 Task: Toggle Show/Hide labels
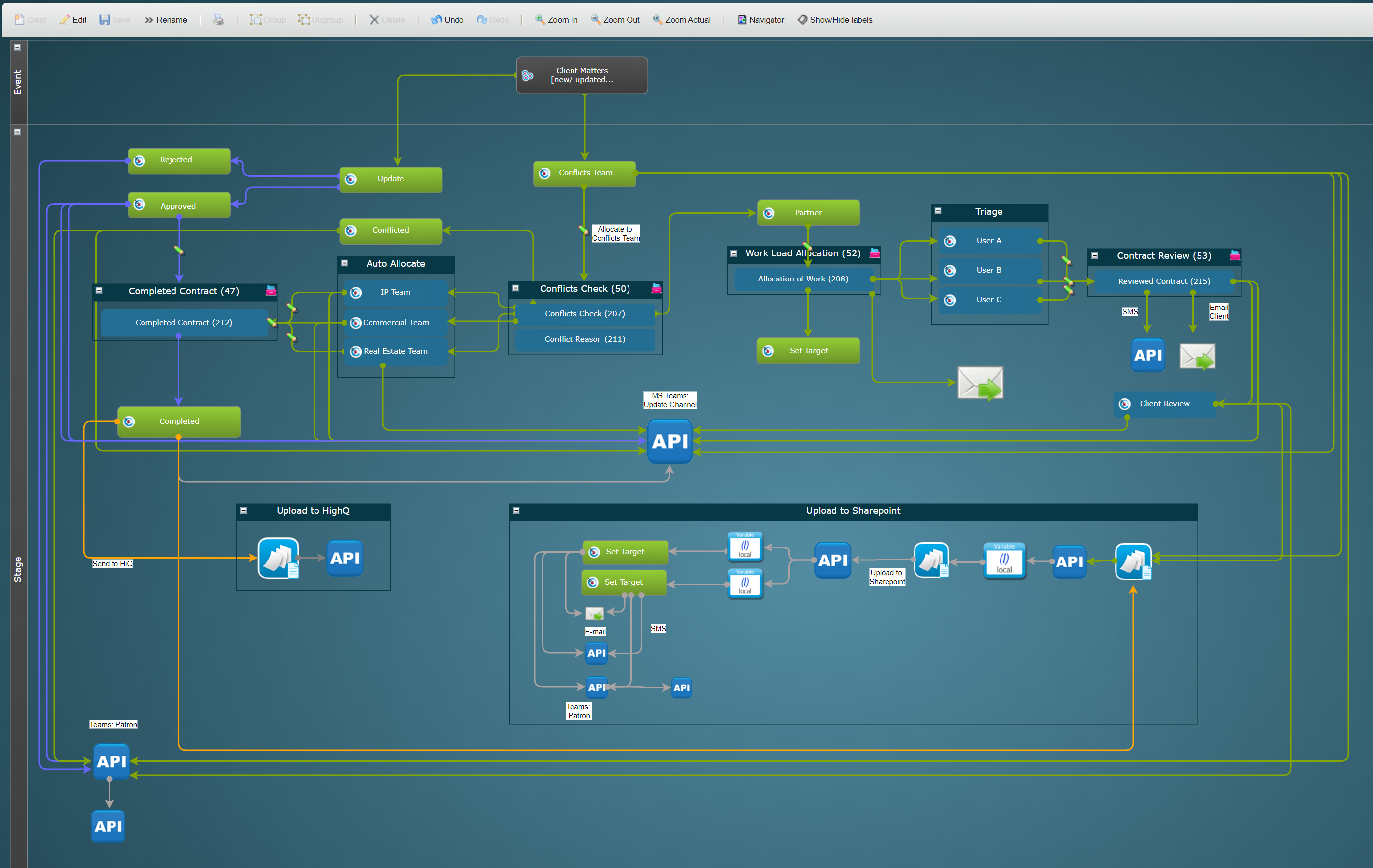point(835,19)
